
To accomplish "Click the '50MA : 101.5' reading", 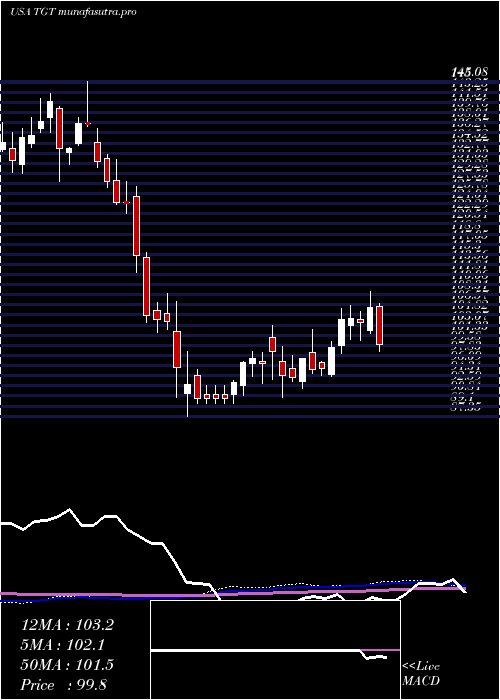I will pos(67,665).
